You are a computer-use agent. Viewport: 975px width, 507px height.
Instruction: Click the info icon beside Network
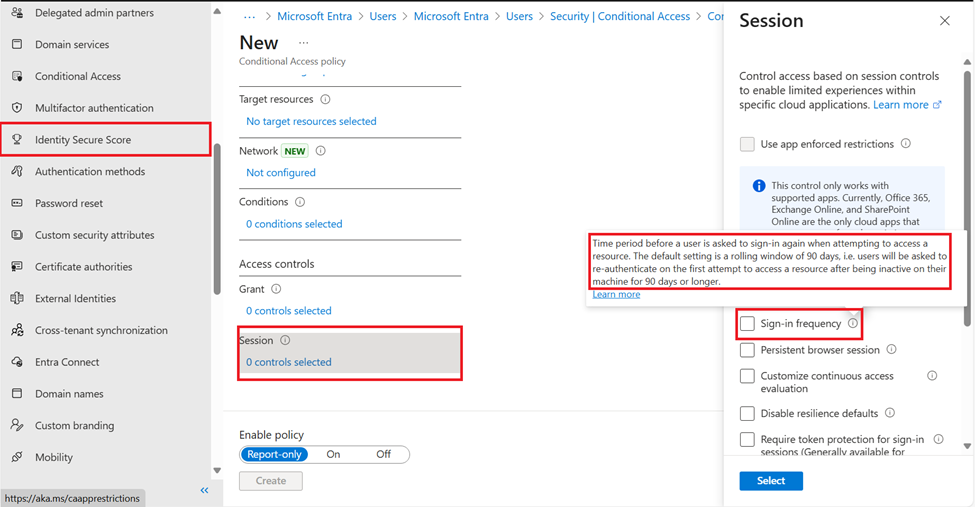321,151
